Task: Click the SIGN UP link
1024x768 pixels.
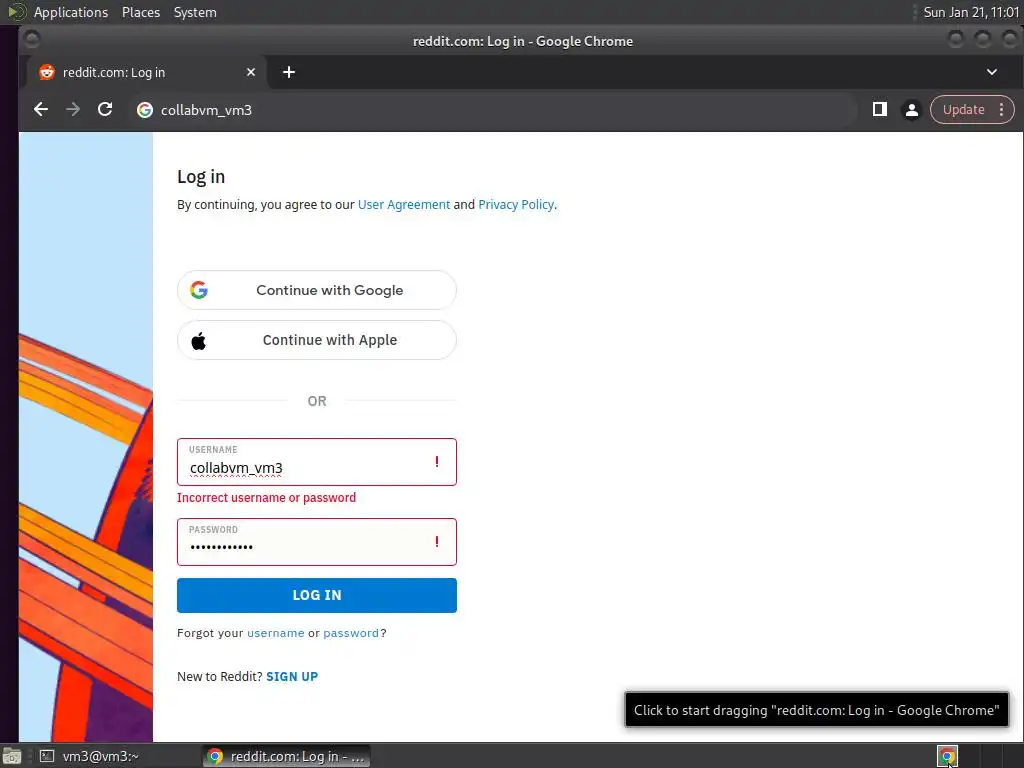Action: [x=292, y=677]
